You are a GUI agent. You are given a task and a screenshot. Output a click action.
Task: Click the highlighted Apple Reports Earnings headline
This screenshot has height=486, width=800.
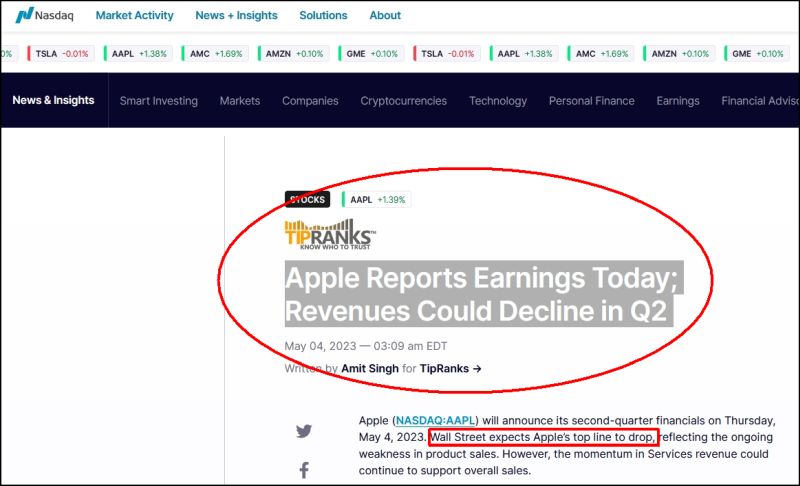point(482,294)
